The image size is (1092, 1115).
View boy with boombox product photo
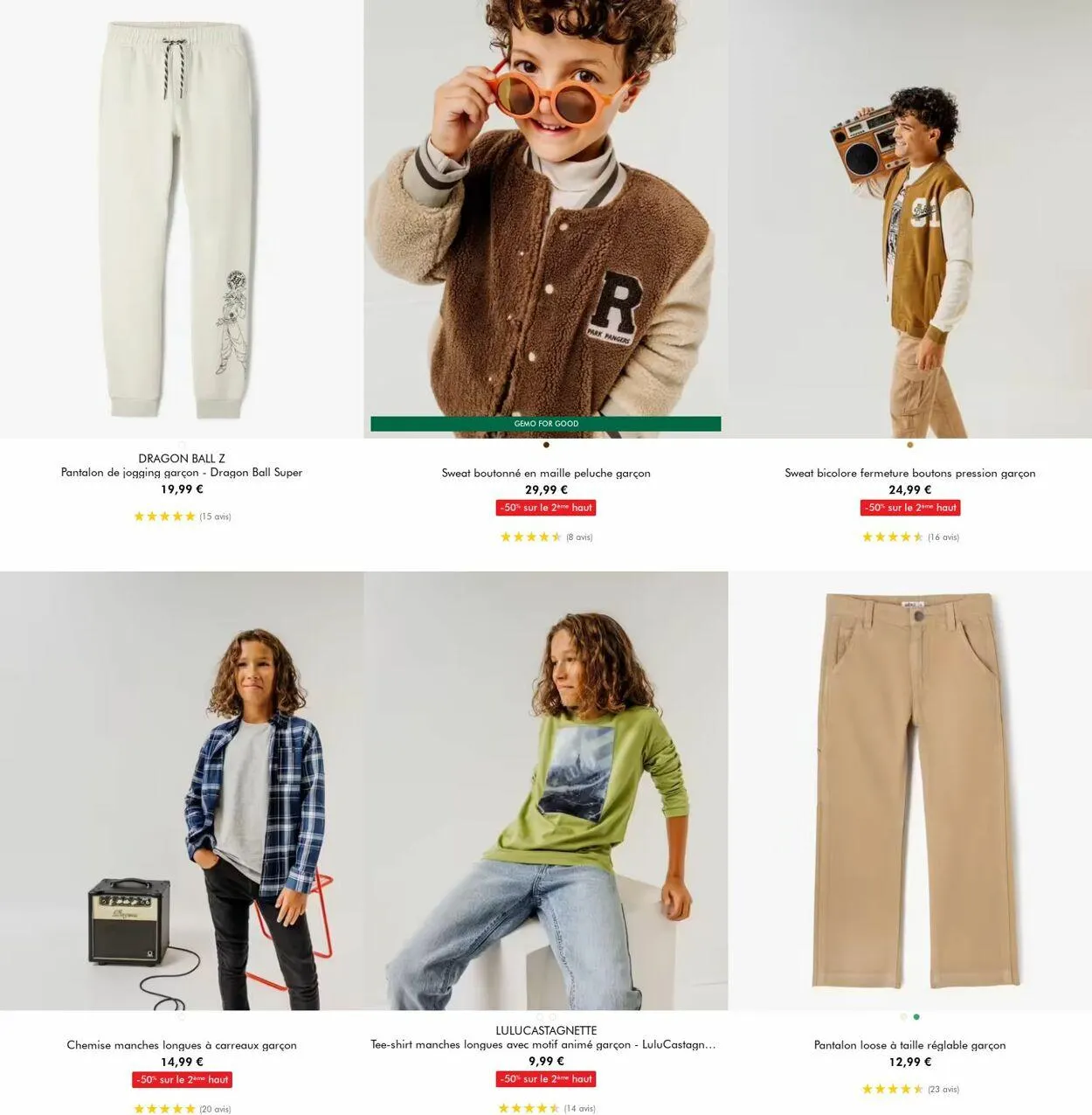coord(910,218)
